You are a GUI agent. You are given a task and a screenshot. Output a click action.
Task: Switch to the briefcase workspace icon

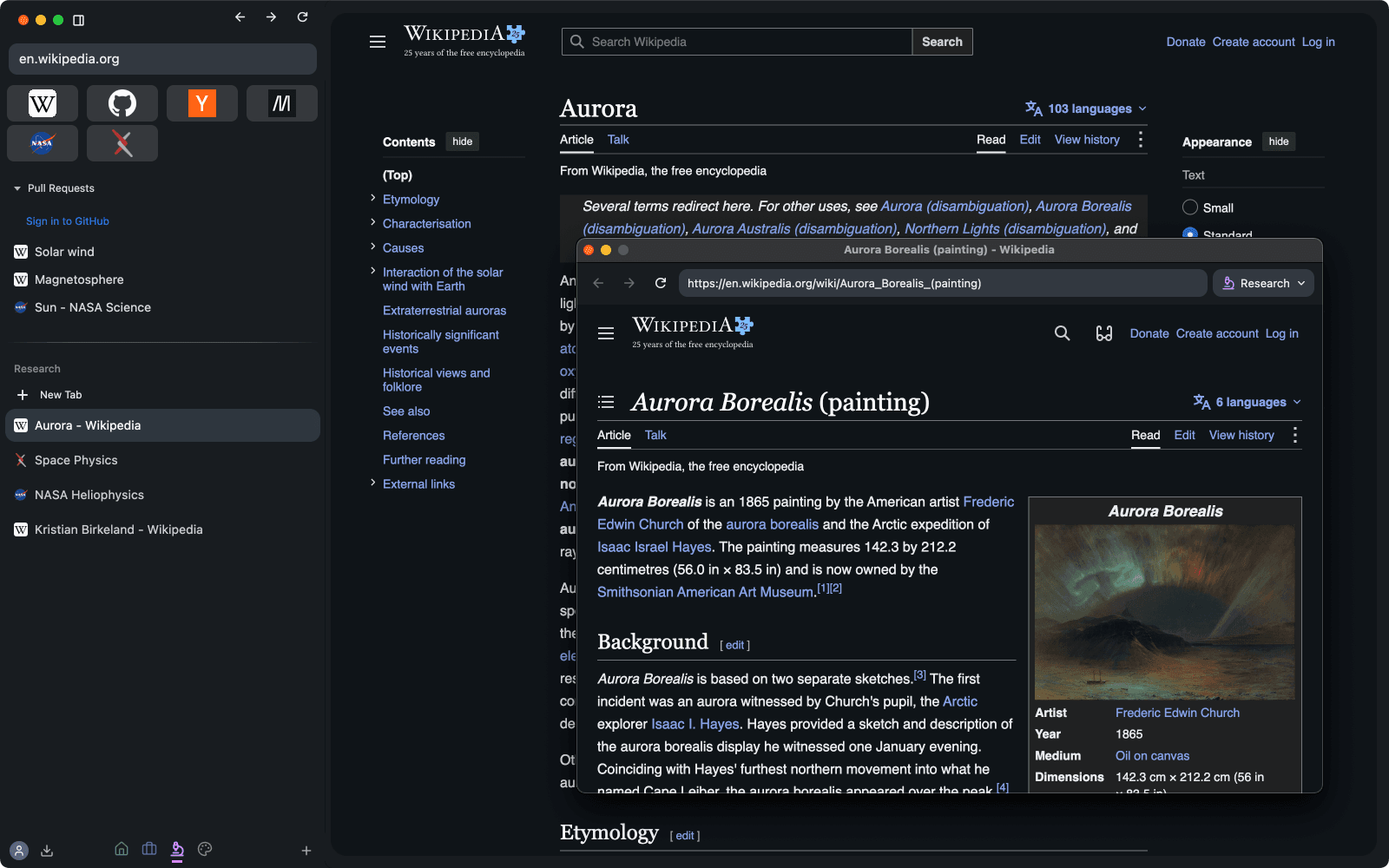149,849
